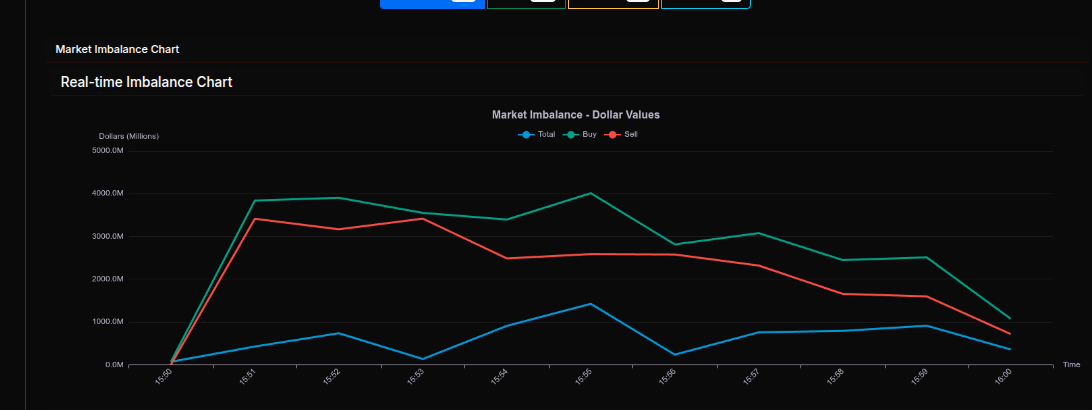Click the Sell line point at 15:51

pos(256,219)
